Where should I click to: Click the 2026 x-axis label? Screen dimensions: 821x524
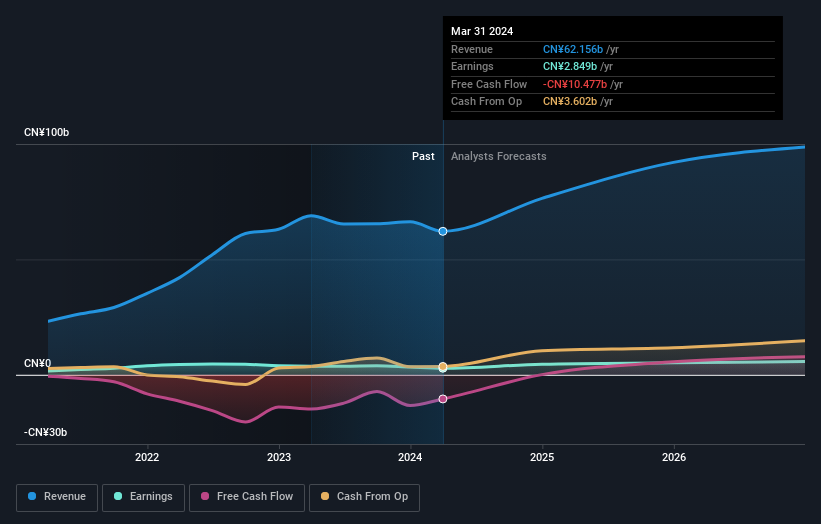coord(674,457)
